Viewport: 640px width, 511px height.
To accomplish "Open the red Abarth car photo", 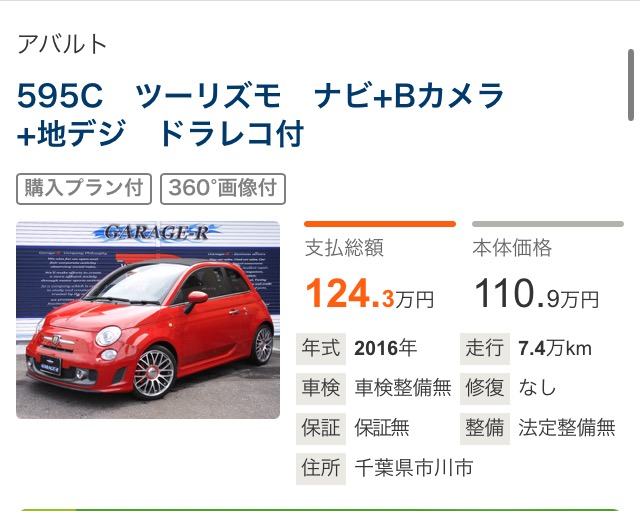I will pyautogui.click(x=148, y=320).
